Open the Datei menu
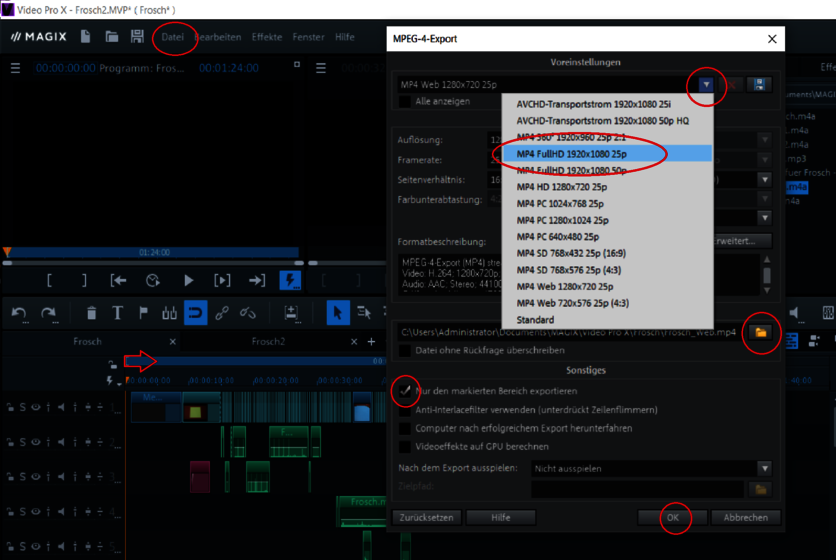The width and height of the screenshot is (836, 560). 173,37
